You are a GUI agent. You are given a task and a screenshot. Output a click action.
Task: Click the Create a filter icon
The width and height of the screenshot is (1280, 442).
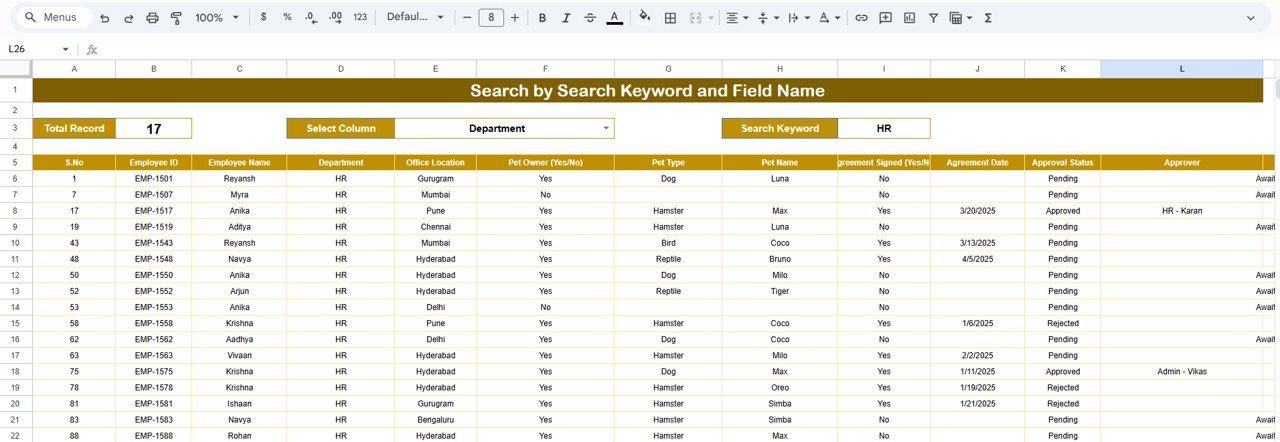933,18
